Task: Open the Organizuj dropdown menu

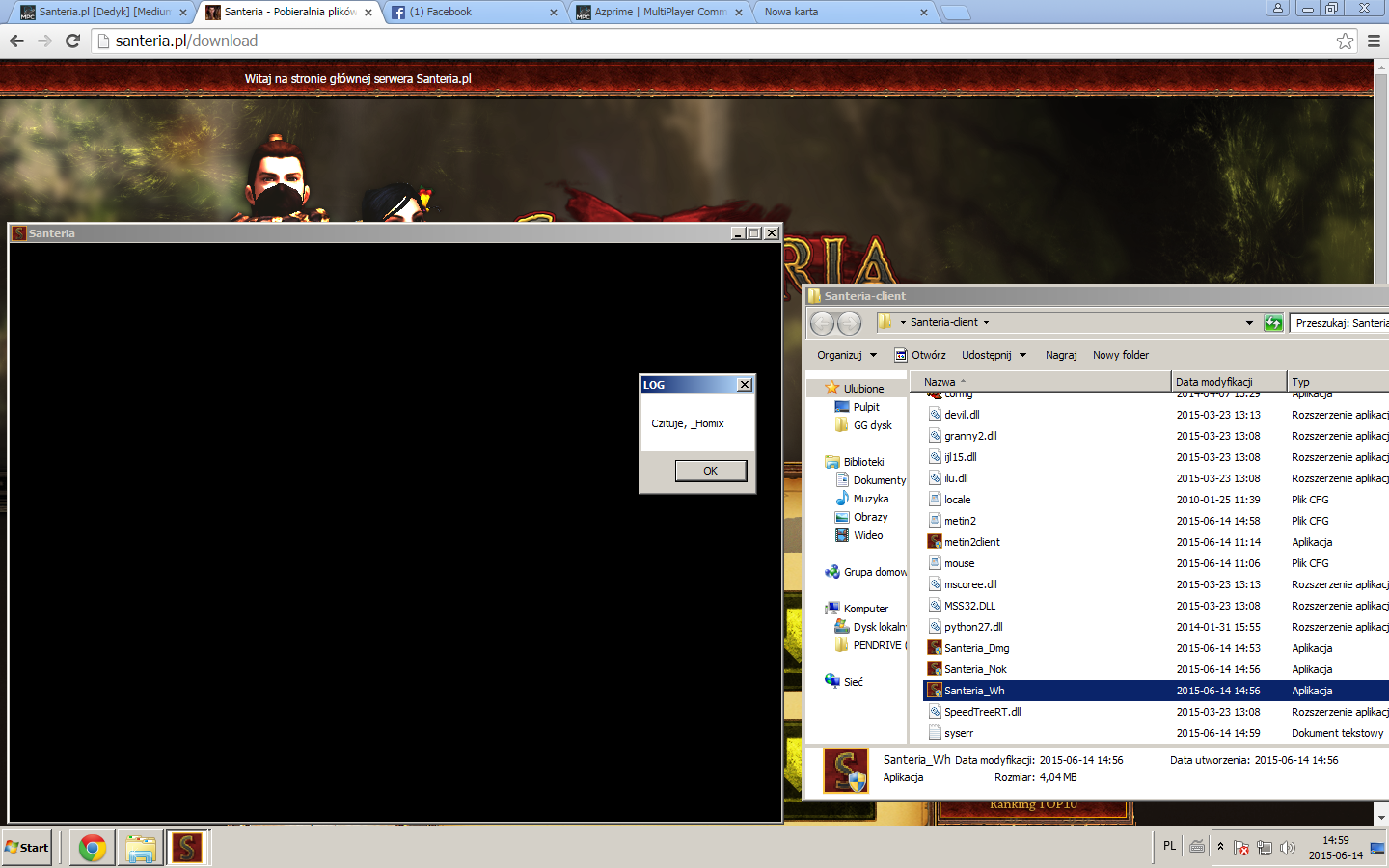Action: click(847, 355)
